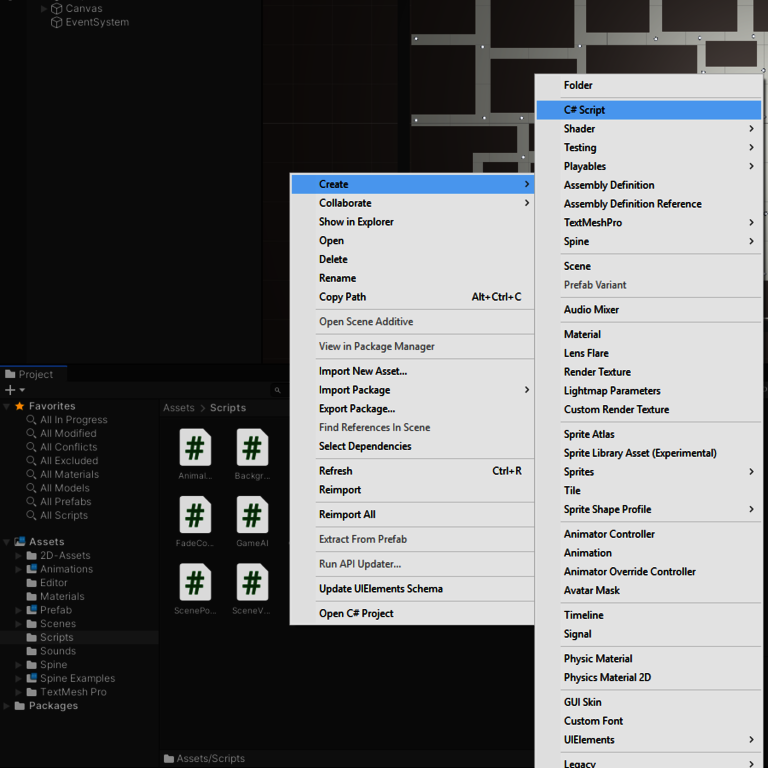The width and height of the screenshot is (768, 768).
Task: Open the Sprites submenu
Action: (x=648, y=472)
